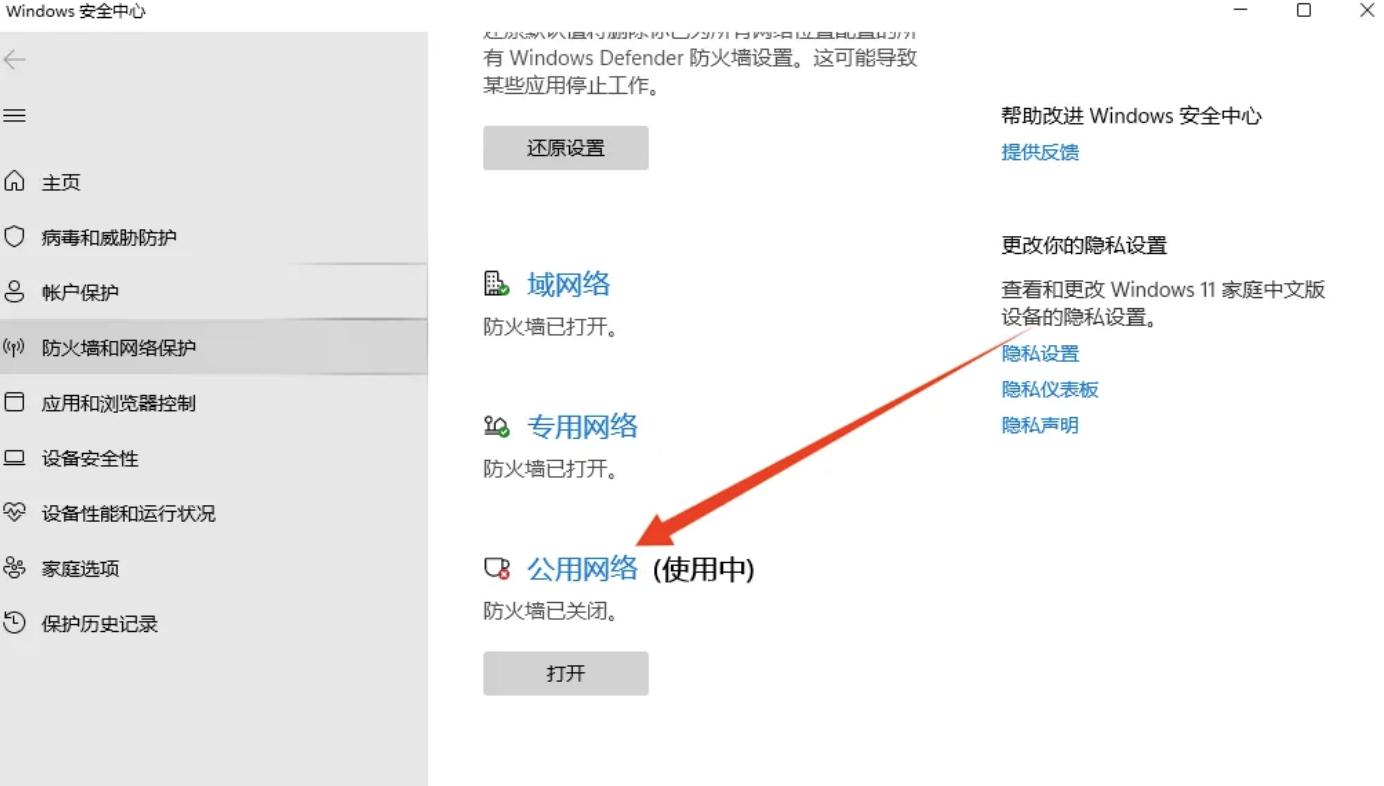The height and width of the screenshot is (786, 1384).
Task: Select 防火墙和网络保护 in sidebar
Action: point(119,348)
